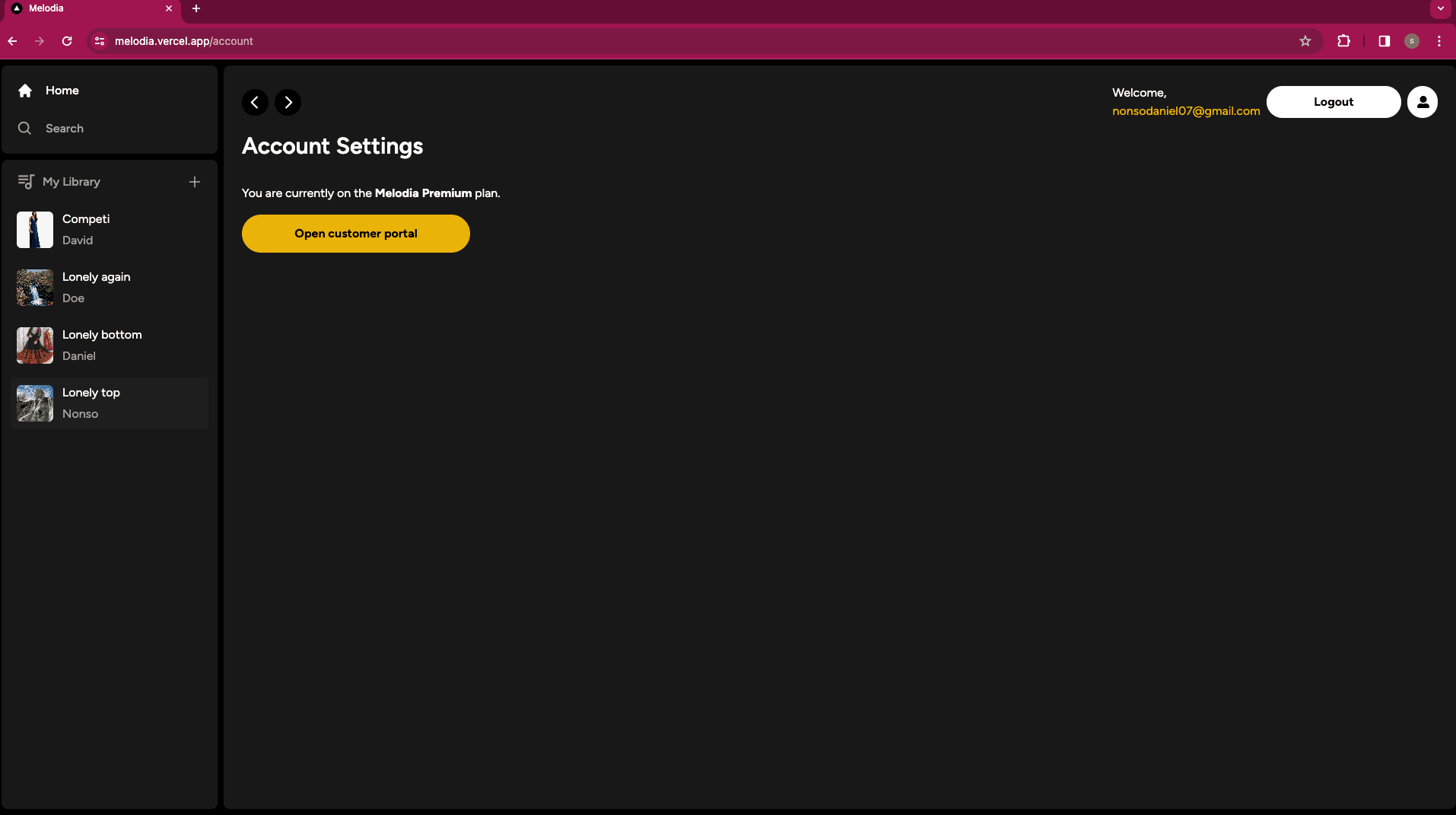
Task: Go back using the left chevron button
Action: (255, 102)
